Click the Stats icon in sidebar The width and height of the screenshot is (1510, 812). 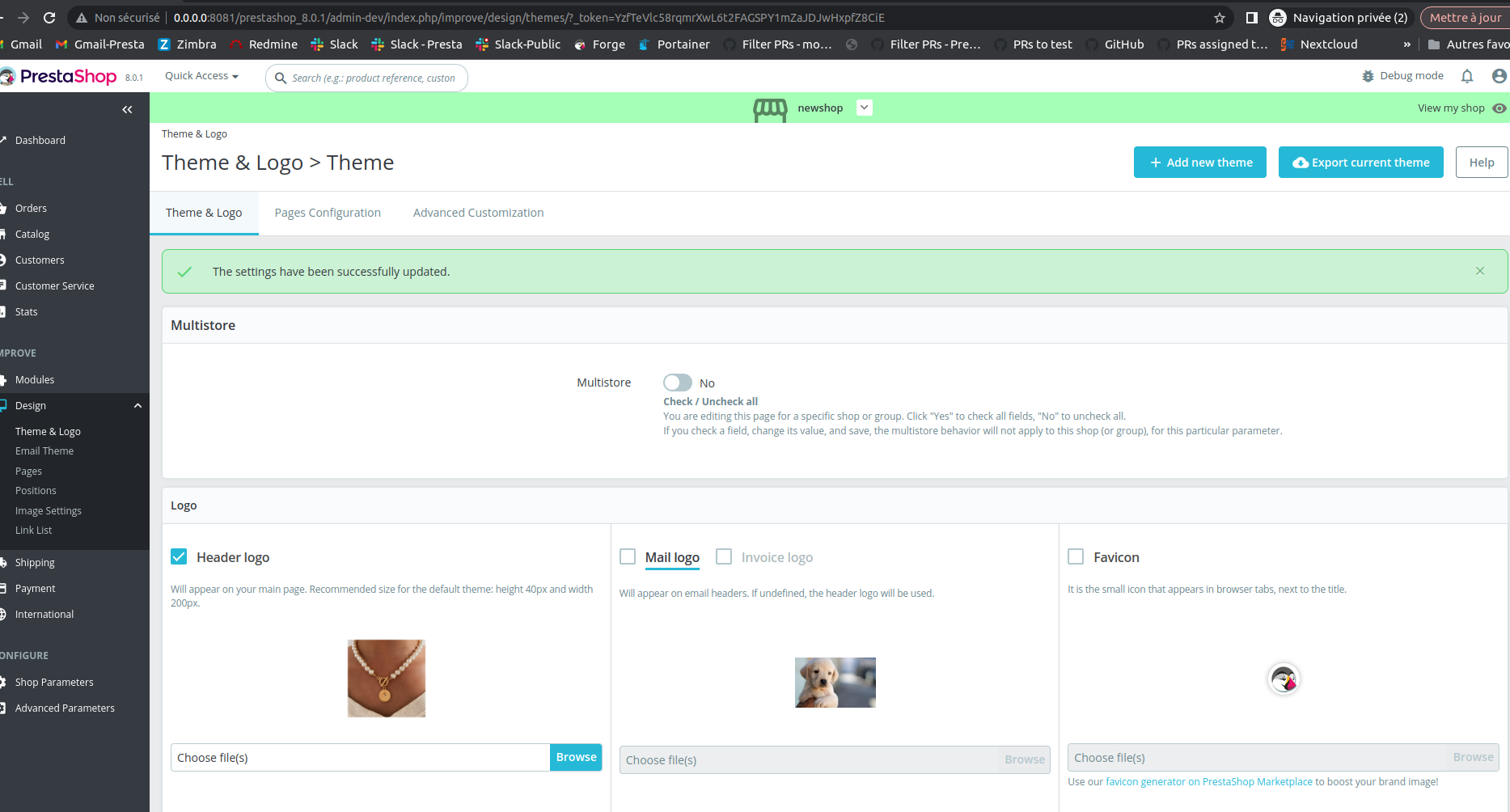(x=4, y=311)
